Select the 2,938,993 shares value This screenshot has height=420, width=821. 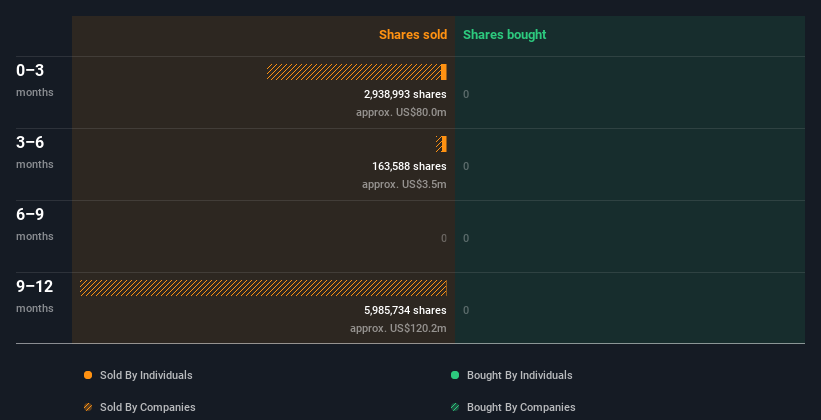(405, 94)
